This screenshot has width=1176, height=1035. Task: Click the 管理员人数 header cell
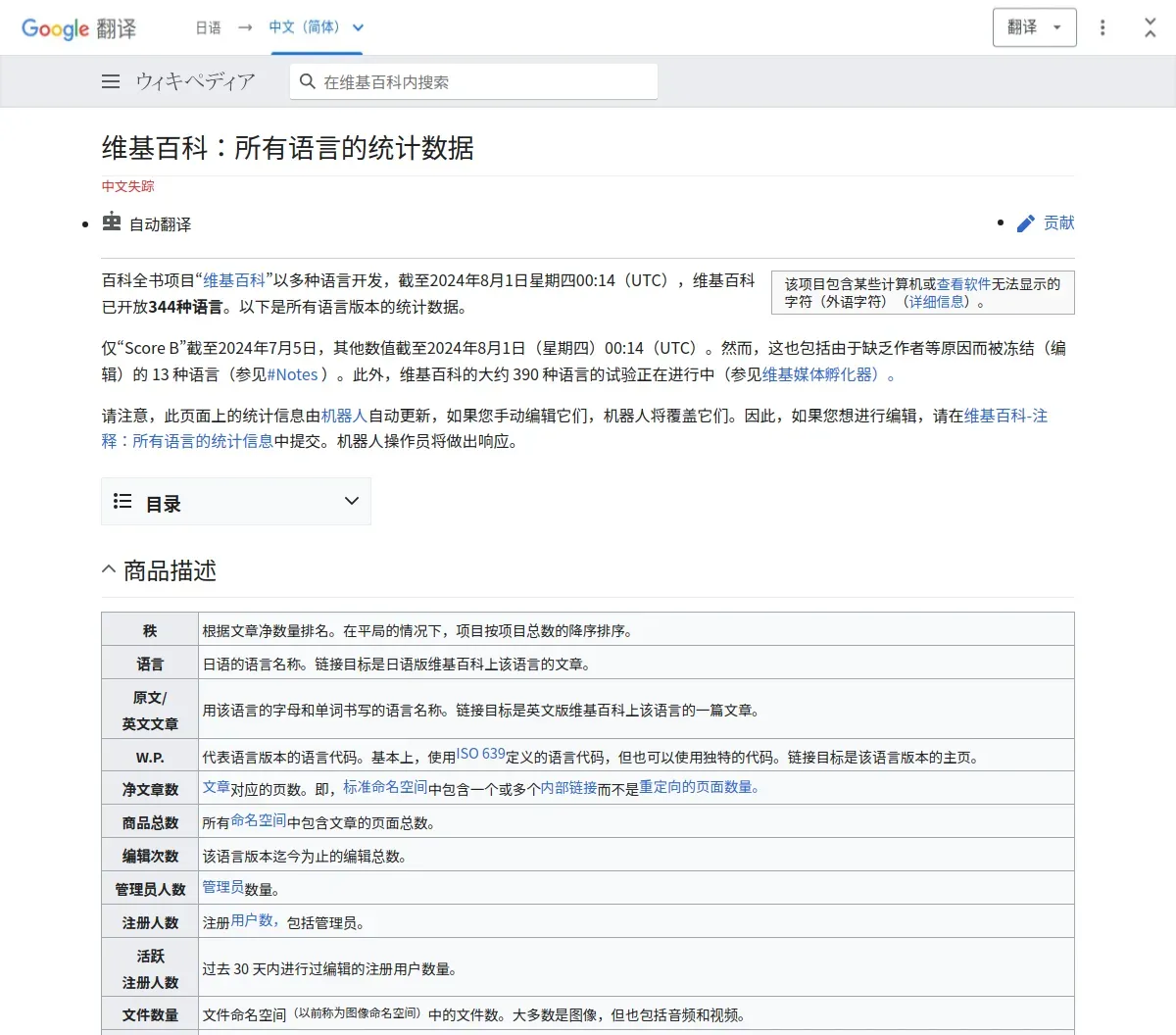150,889
